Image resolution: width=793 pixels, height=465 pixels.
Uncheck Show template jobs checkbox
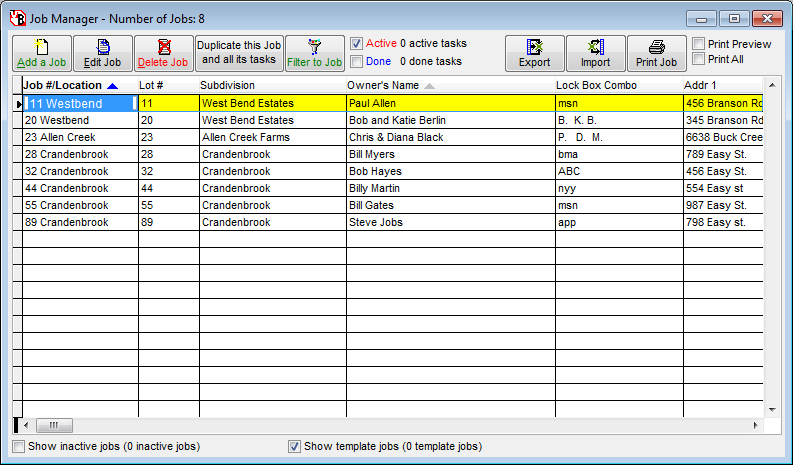294,446
